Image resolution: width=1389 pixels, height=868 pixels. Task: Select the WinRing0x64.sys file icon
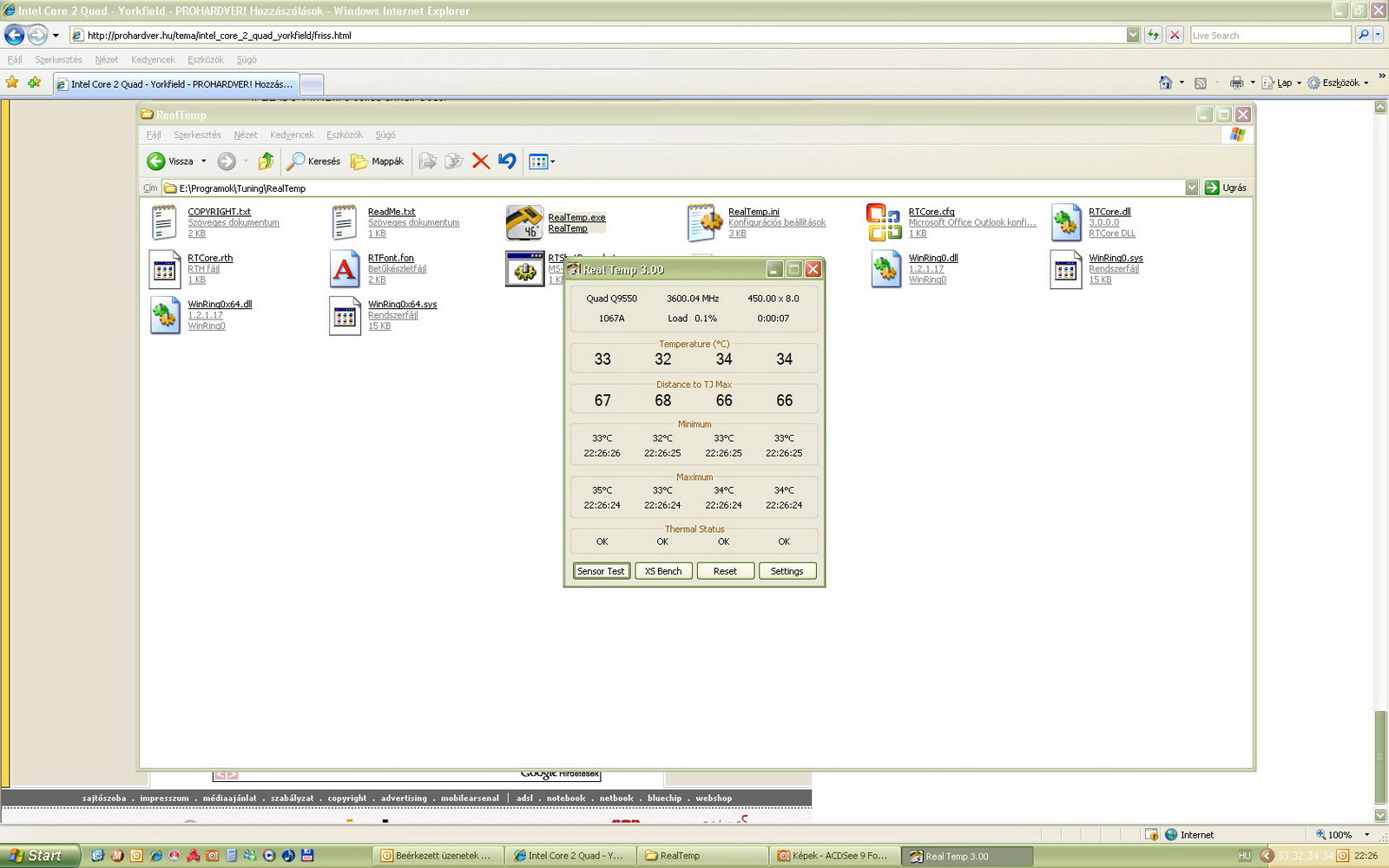[345, 315]
